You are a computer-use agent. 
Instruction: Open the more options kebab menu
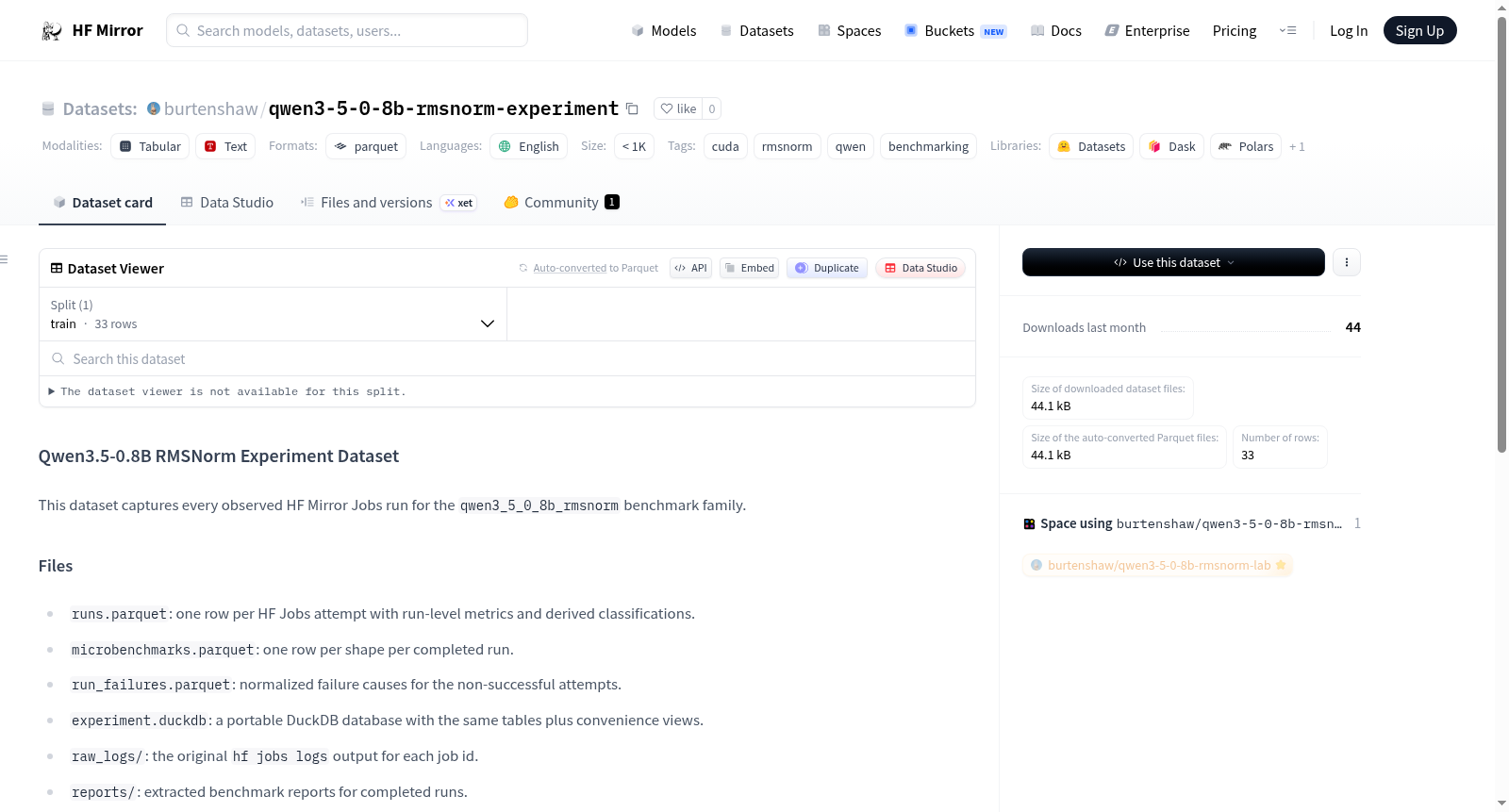tap(1347, 262)
